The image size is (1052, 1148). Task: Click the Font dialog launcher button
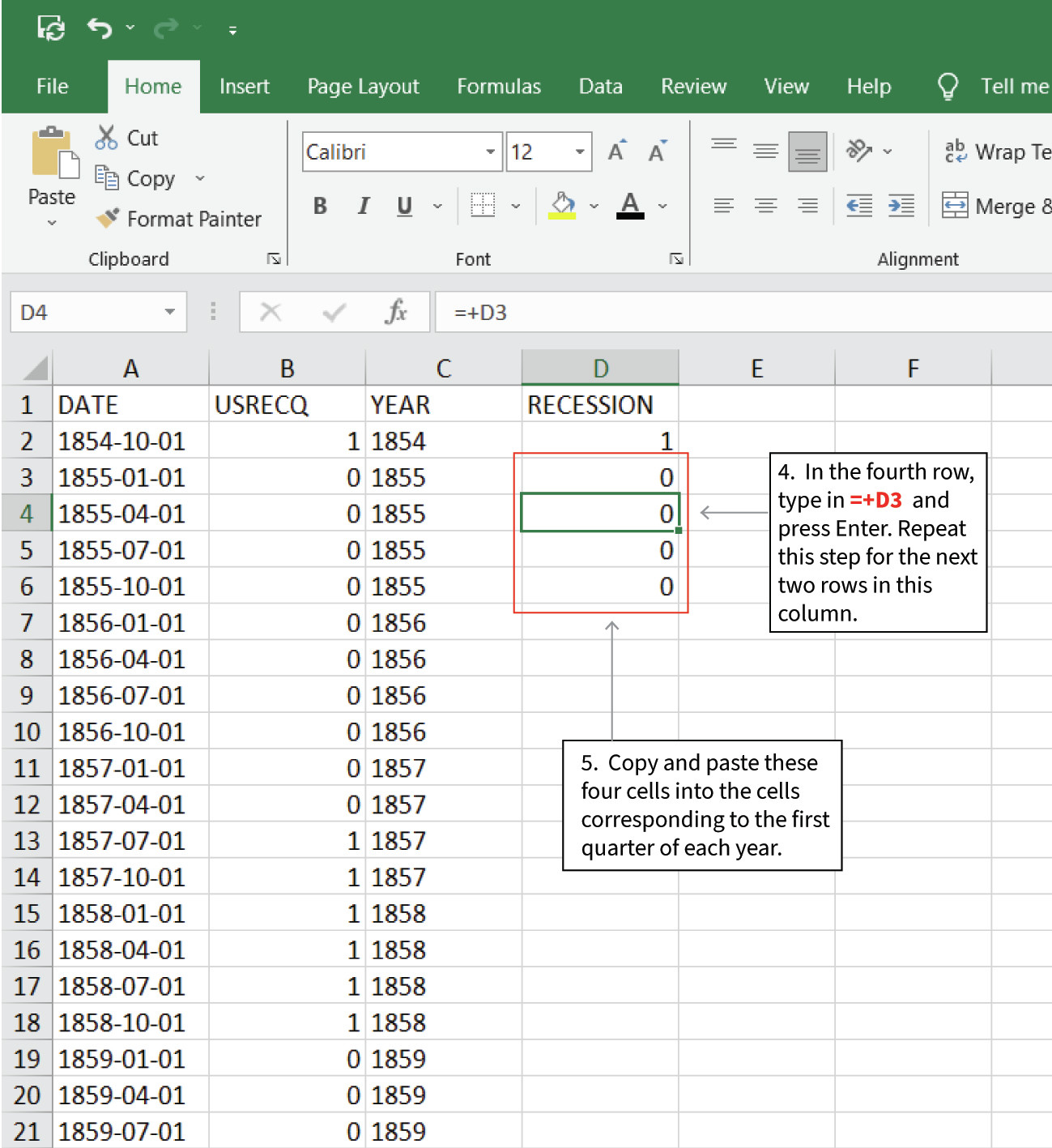click(x=676, y=258)
